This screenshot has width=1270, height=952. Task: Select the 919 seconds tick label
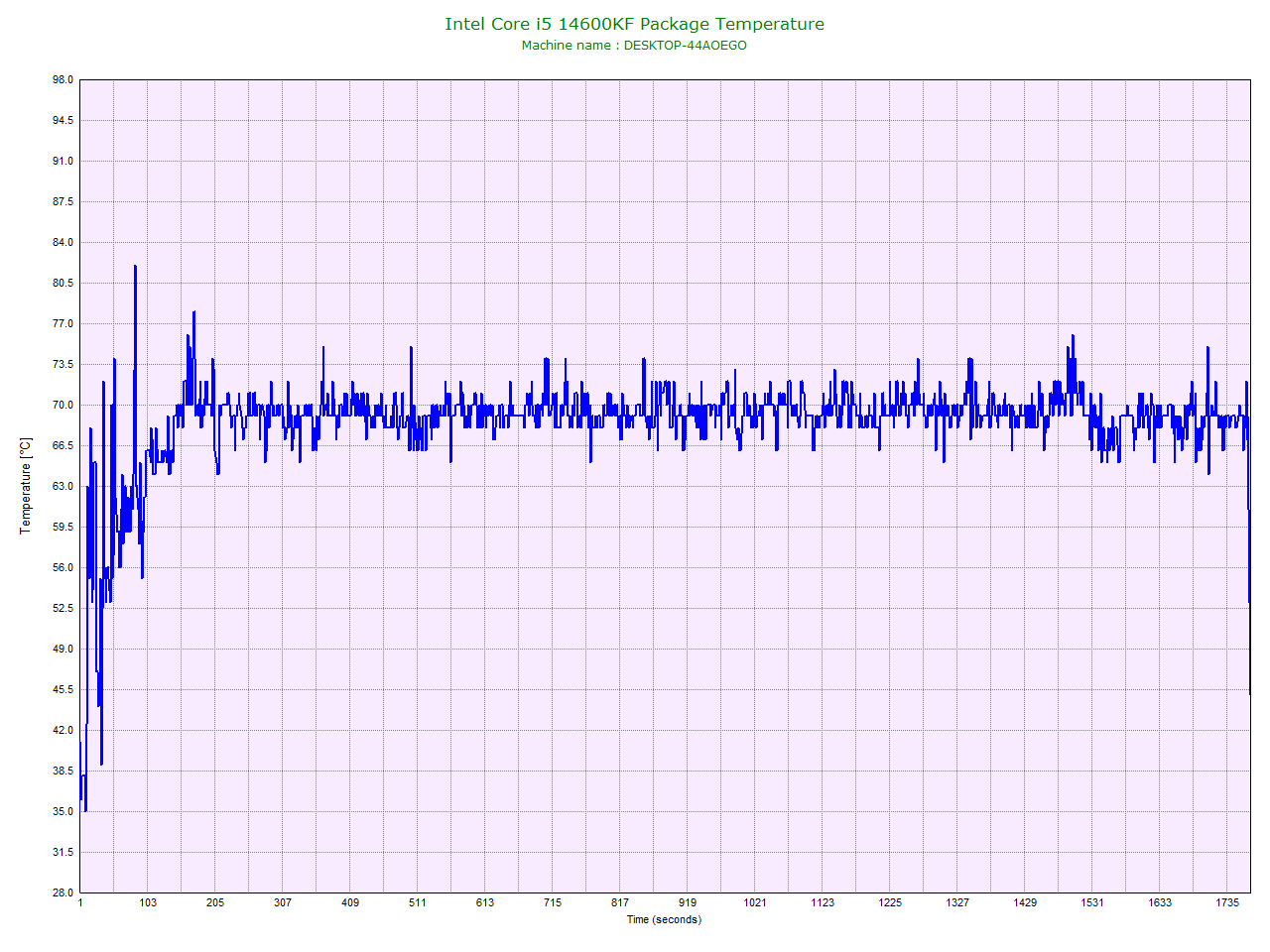coord(688,902)
